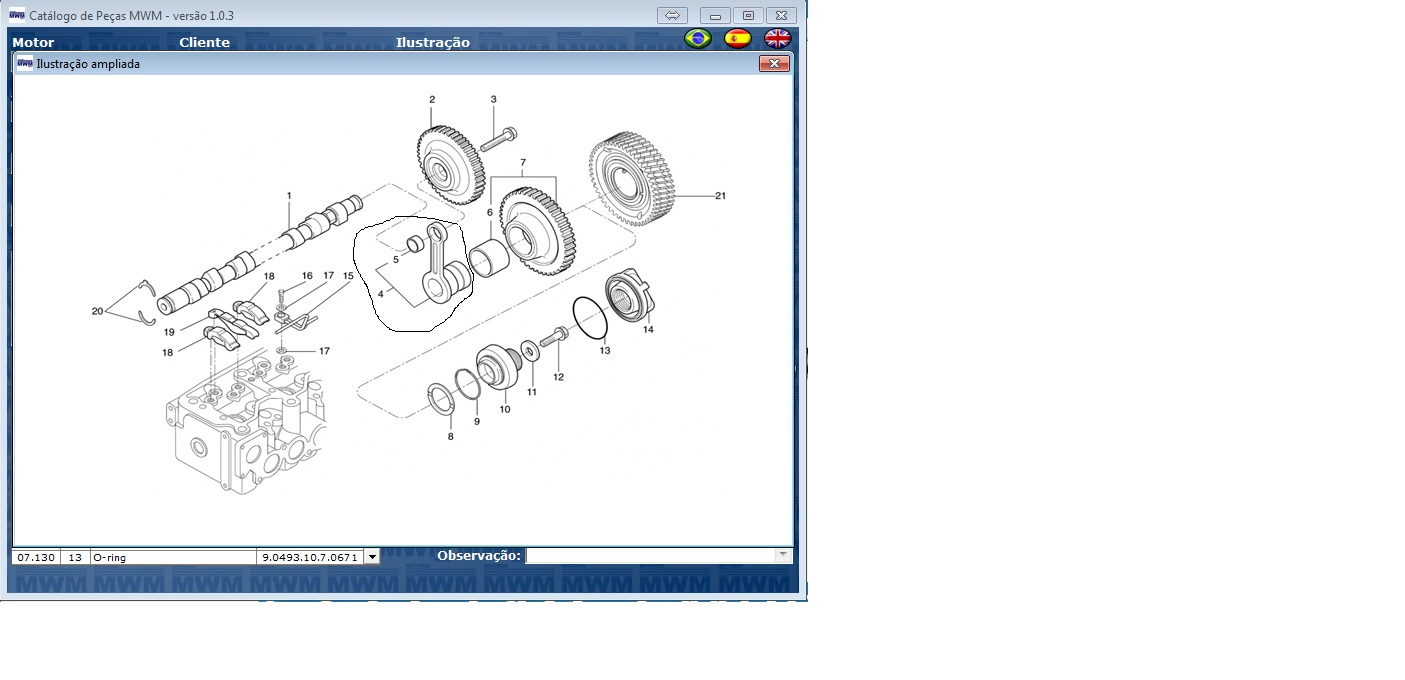Select the Spain flag for Spanish

(738, 39)
